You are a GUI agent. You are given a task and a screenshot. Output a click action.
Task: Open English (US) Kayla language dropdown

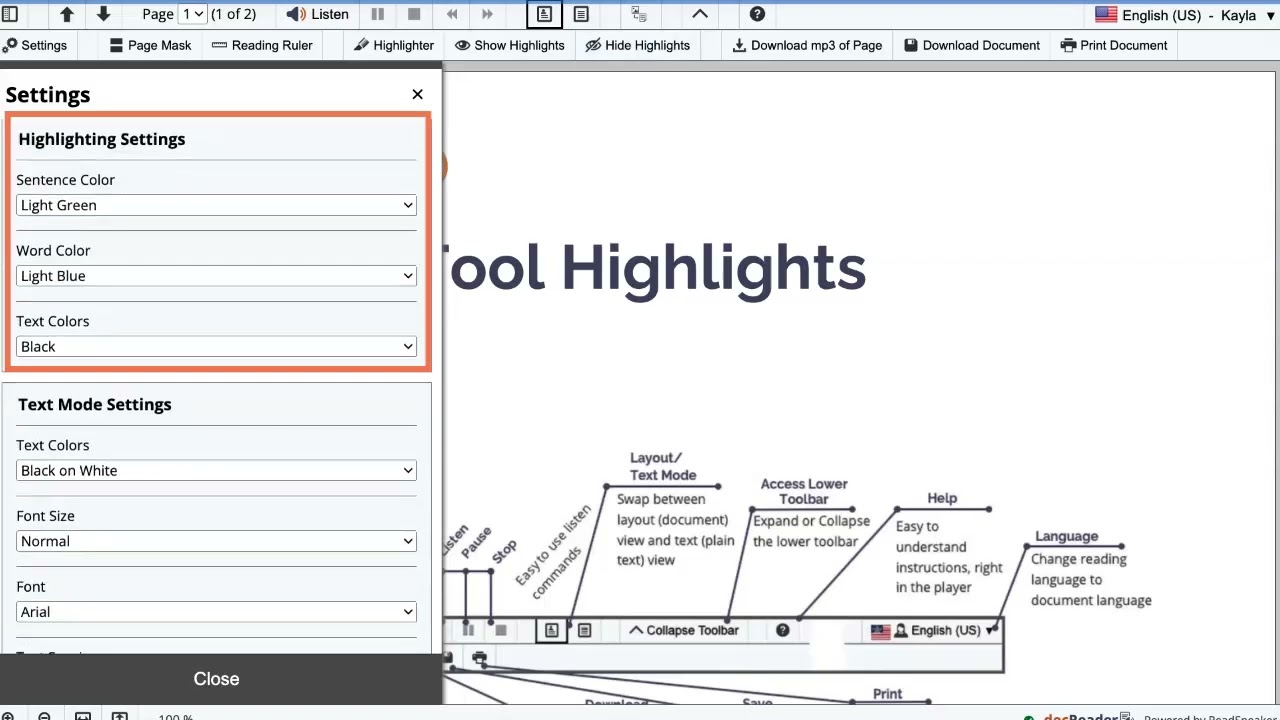1186,15
